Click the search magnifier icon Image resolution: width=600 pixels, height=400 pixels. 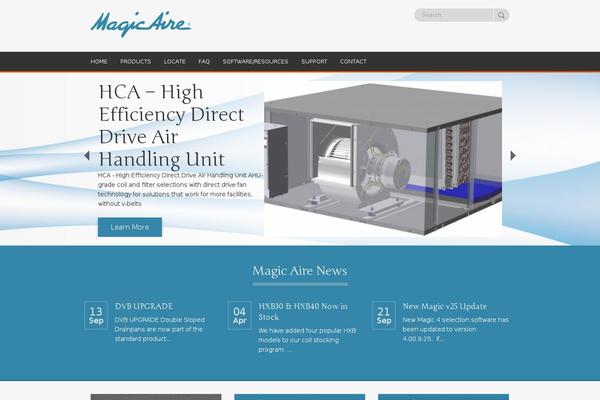click(501, 15)
